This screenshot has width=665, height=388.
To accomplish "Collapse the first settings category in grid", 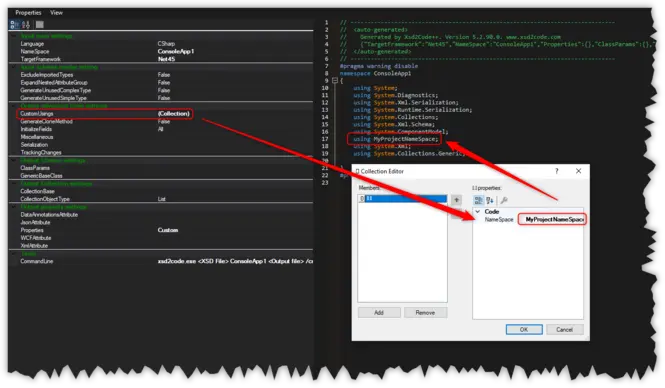I will pyautogui.click(x=14, y=36).
